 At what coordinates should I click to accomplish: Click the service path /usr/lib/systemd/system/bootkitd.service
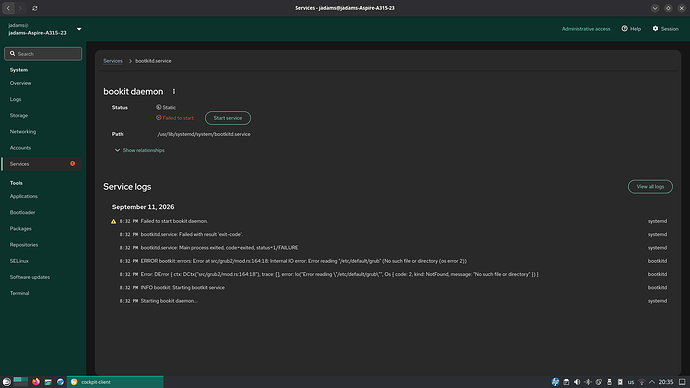pyautogui.click(x=204, y=134)
